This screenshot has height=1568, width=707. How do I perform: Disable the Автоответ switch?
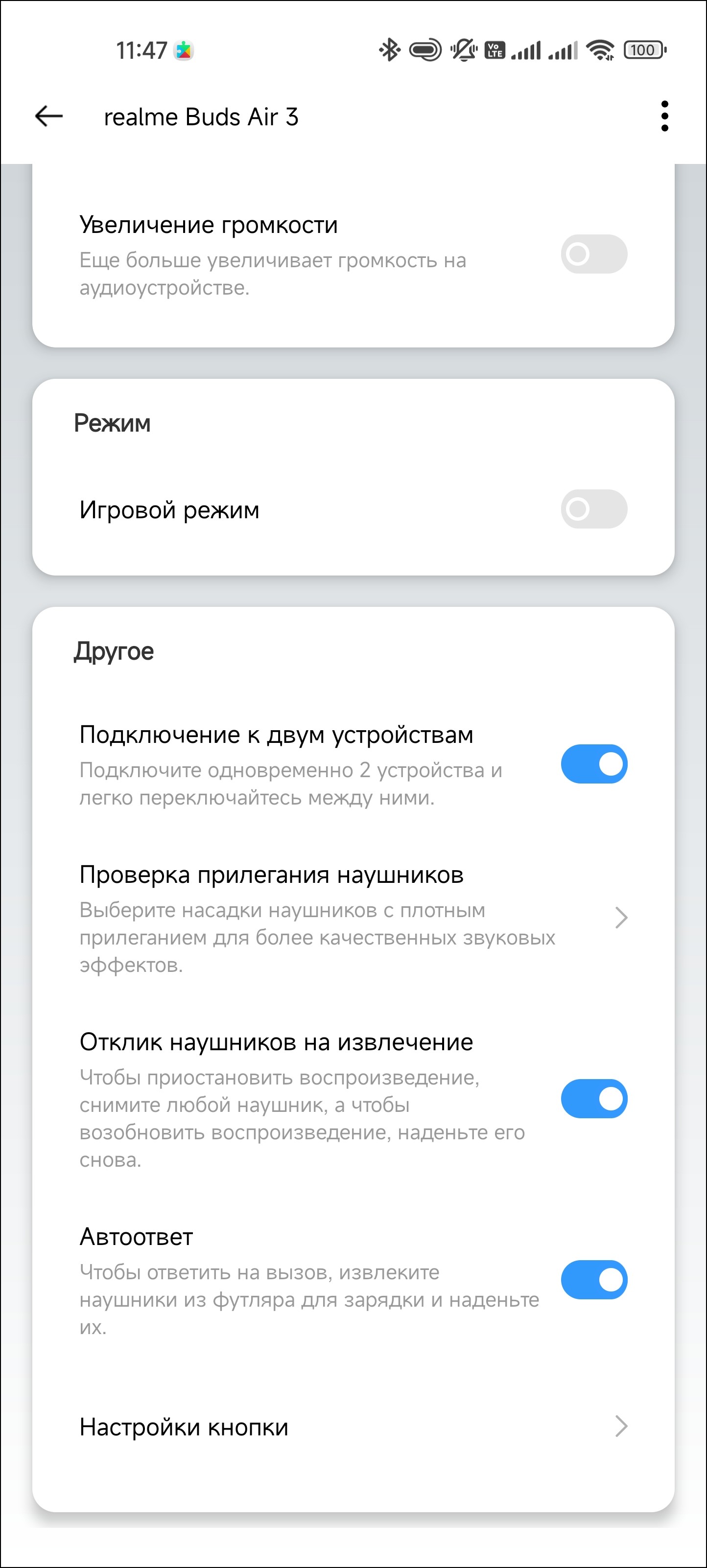pos(594,1279)
